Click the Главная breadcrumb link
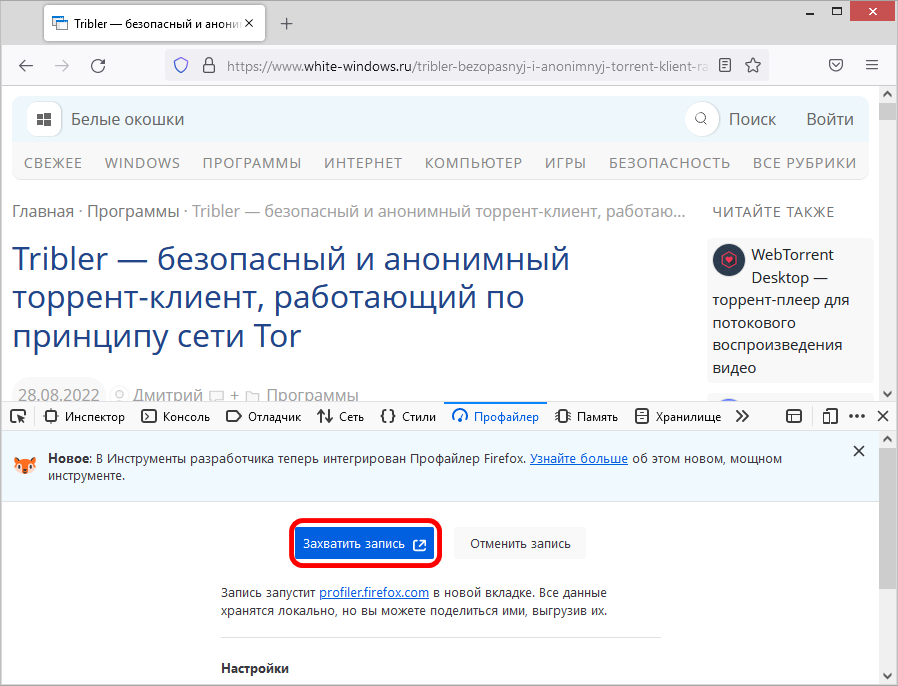 pyautogui.click(x=43, y=211)
